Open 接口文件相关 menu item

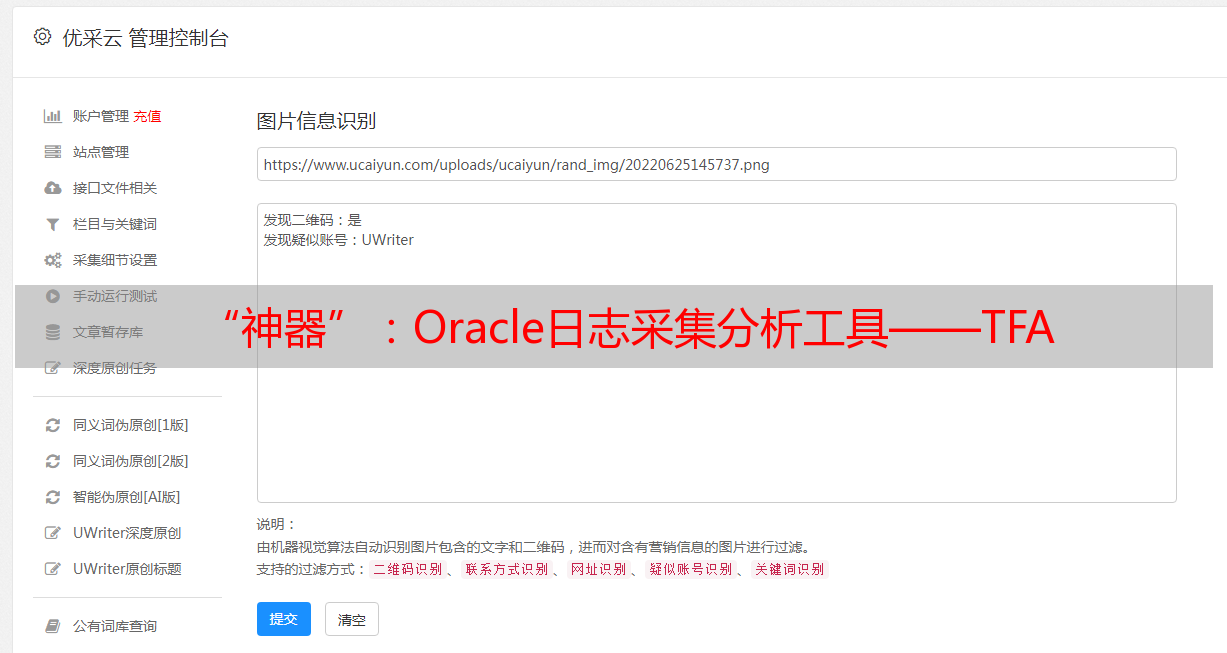point(115,188)
